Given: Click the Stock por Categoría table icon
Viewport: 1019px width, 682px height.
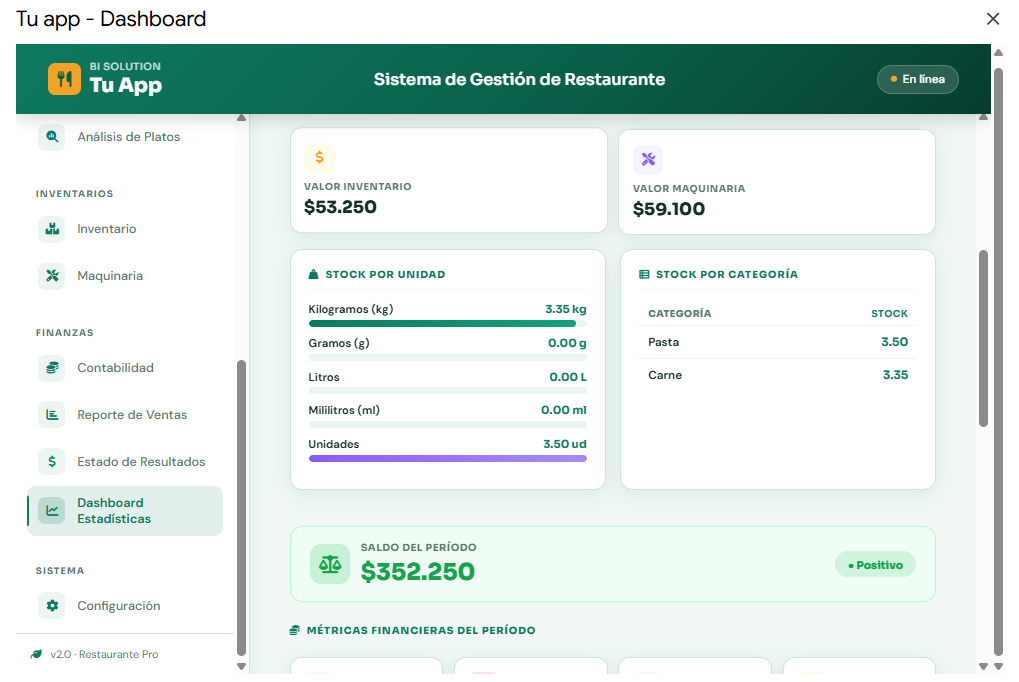Looking at the screenshot, I should tap(644, 274).
